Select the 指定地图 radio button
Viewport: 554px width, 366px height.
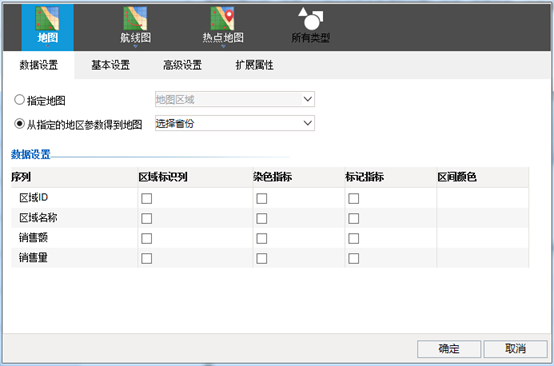click(19, 100)
